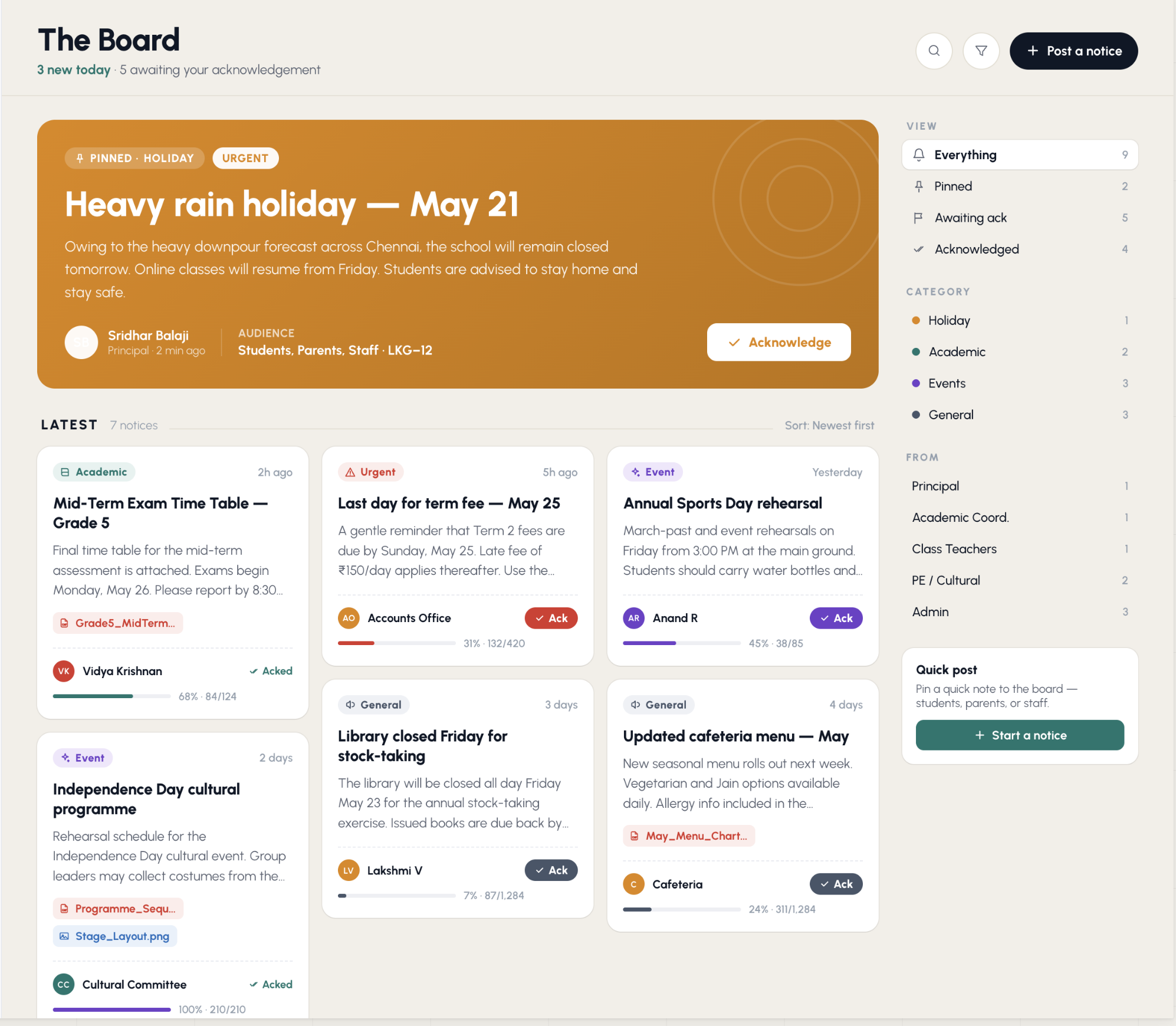Image resolution: width=1176 pixels, height=1026 pixels.
Task: Click the Urgent tag on term fee notice
Action: point(371,472)
